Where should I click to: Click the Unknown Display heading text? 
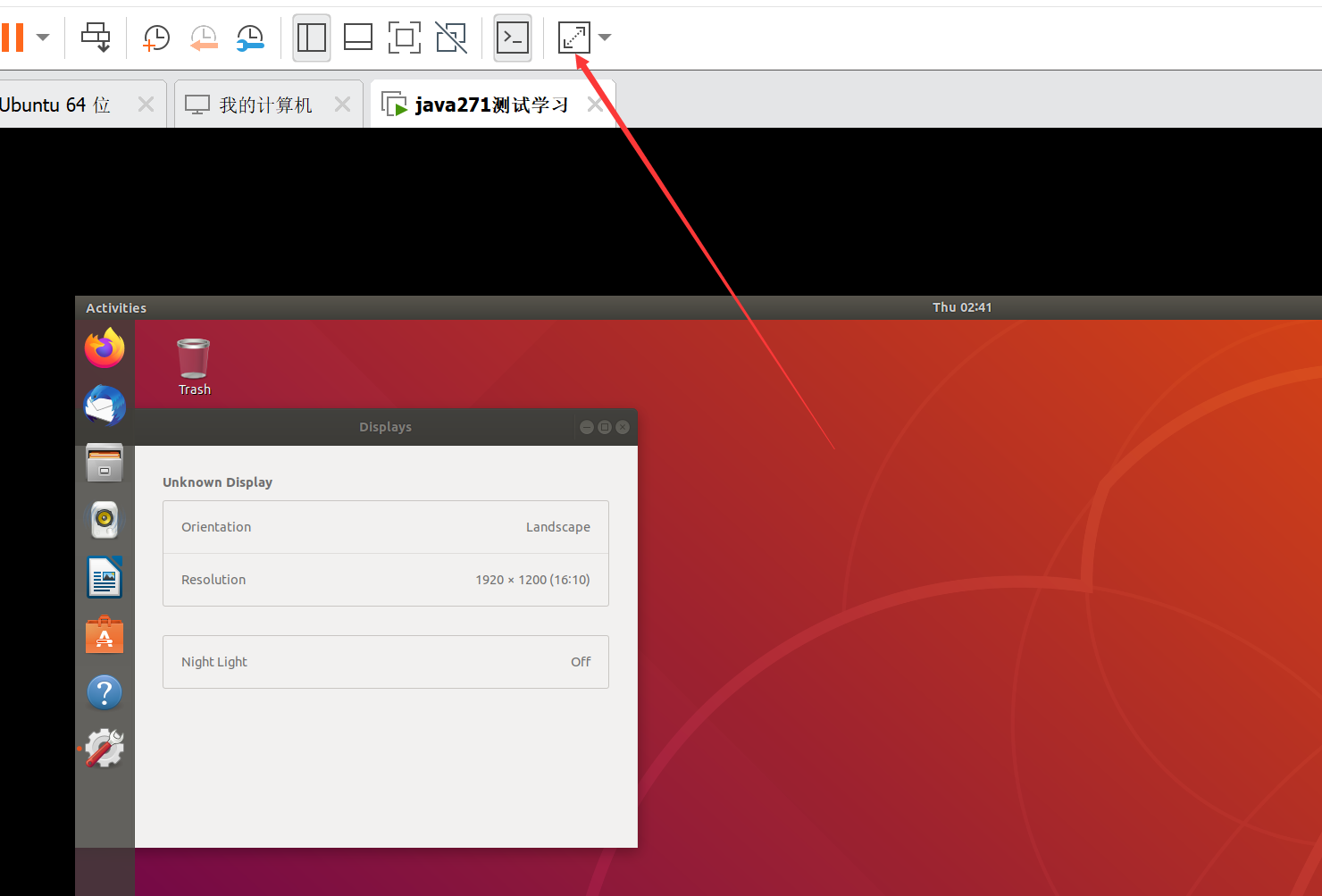[217, 482]
